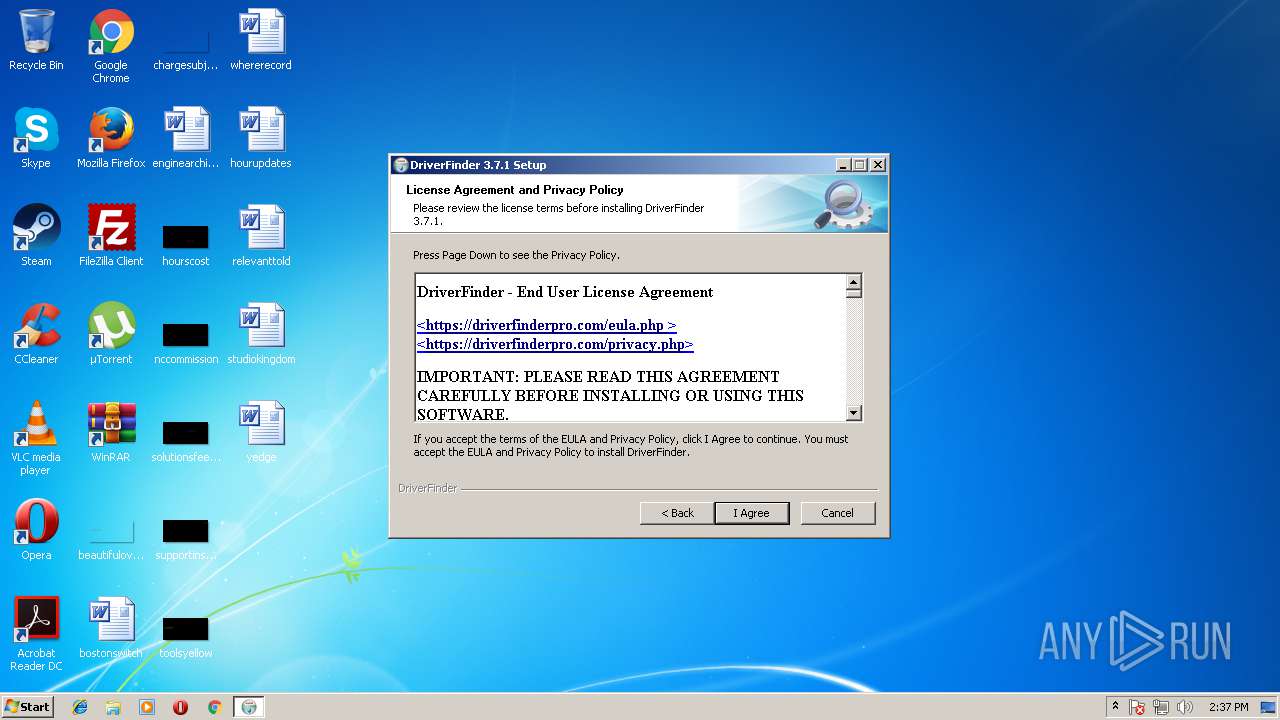
Task: Select enginearchi Word document icon
Action: click(186, 138)
